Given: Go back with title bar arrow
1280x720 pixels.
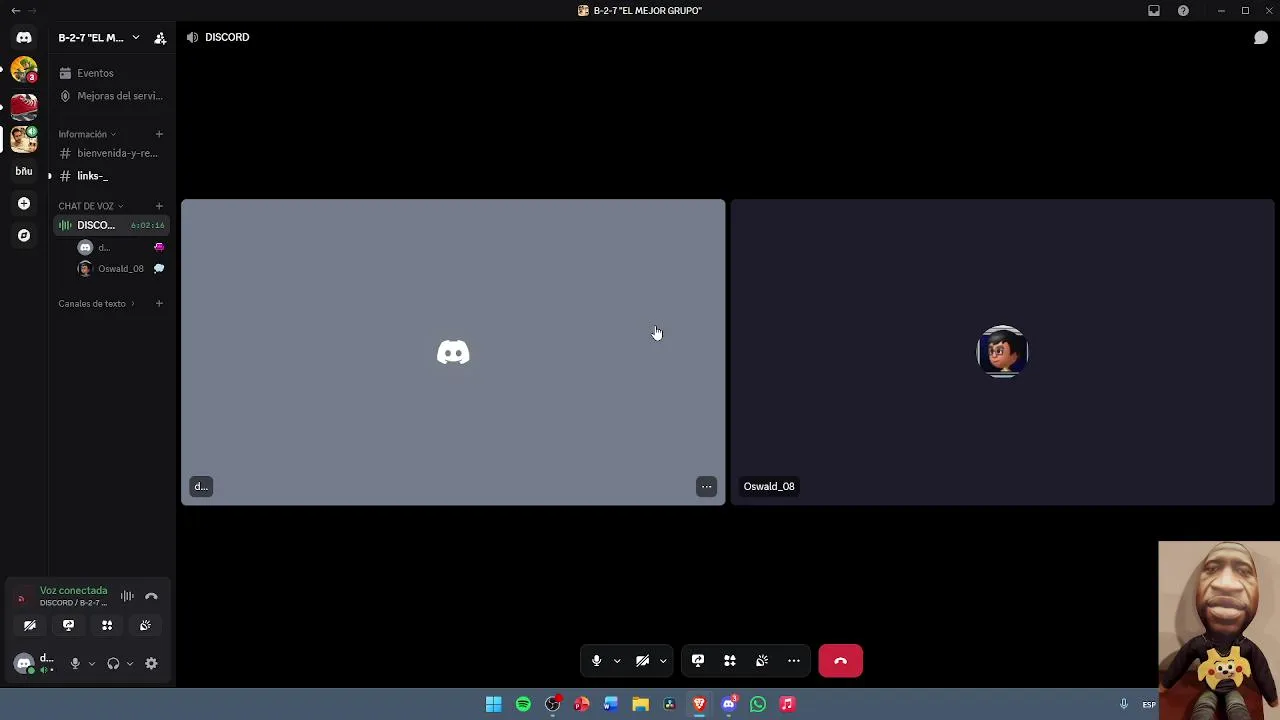Looking at the screenshot, I should (15, 11).
